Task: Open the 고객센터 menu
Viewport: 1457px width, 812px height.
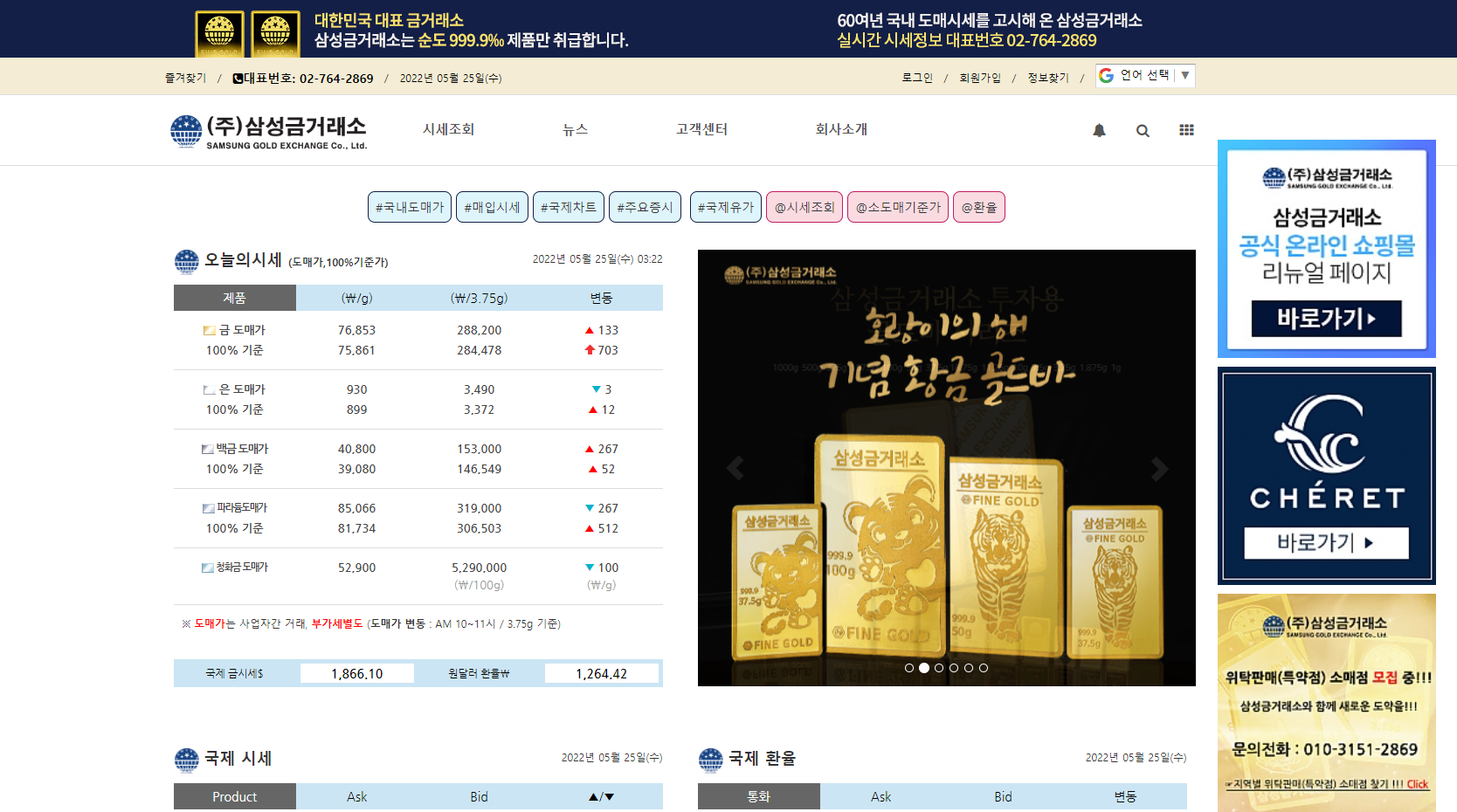Action: point(701,129)
